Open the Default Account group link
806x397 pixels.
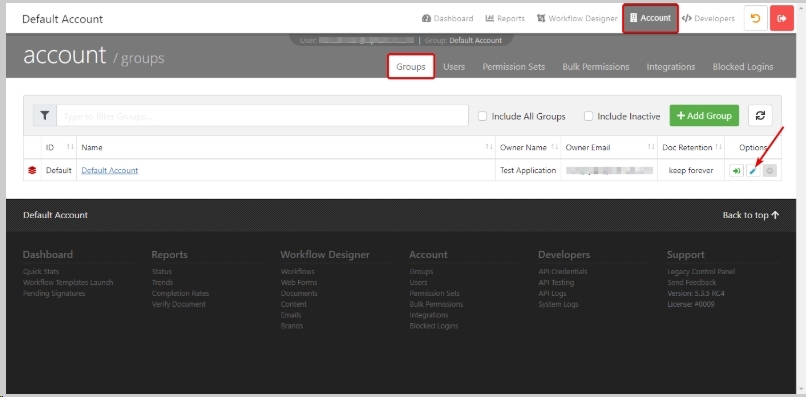109,170
